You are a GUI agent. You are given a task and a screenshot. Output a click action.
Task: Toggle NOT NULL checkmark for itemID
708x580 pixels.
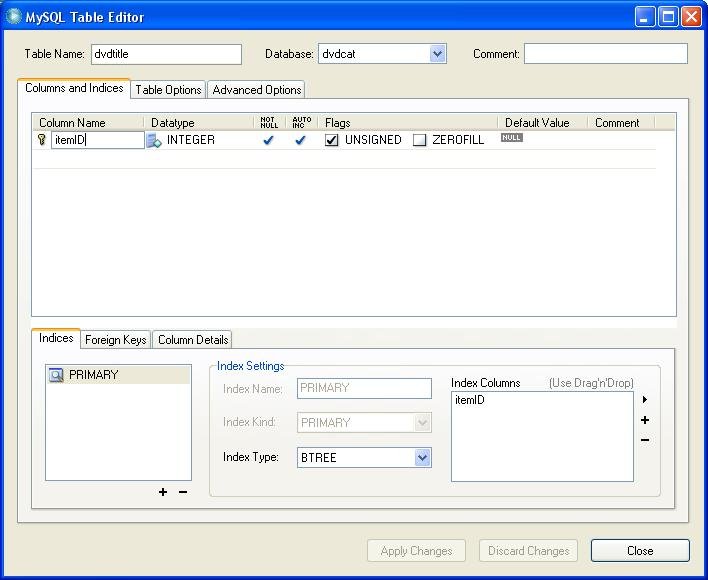click(x=268, y=140)
